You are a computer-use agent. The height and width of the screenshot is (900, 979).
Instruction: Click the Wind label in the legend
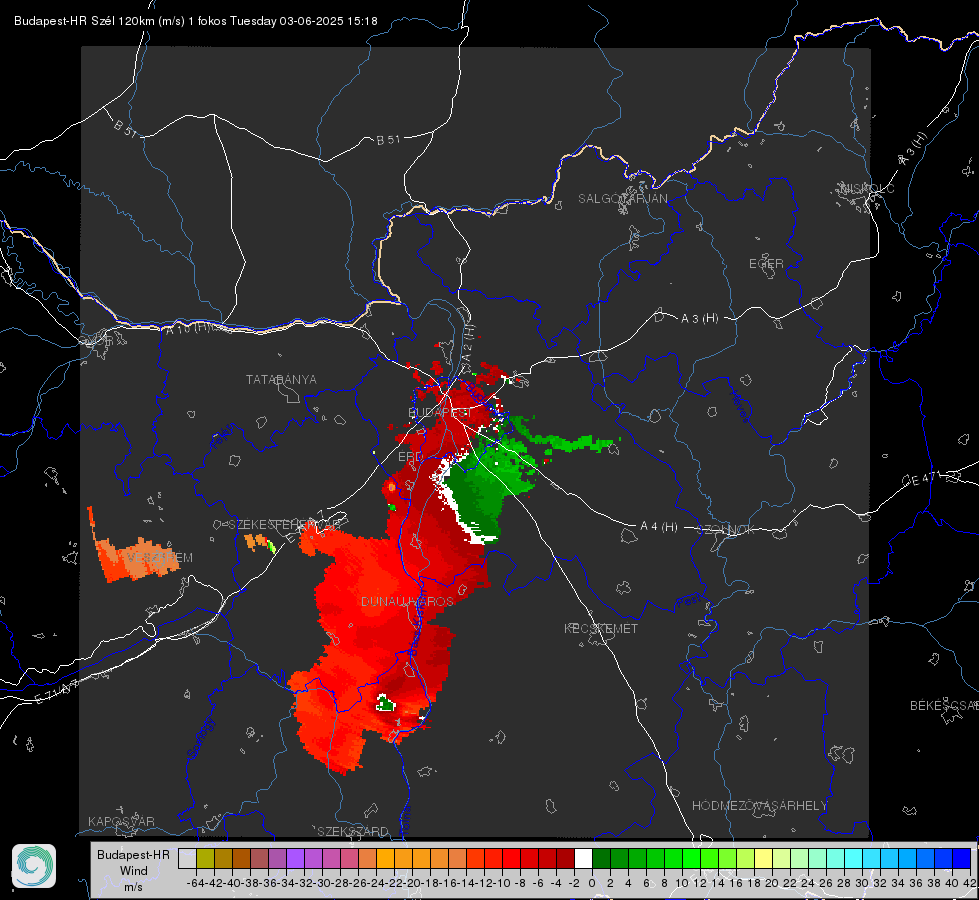click(134, 871)
